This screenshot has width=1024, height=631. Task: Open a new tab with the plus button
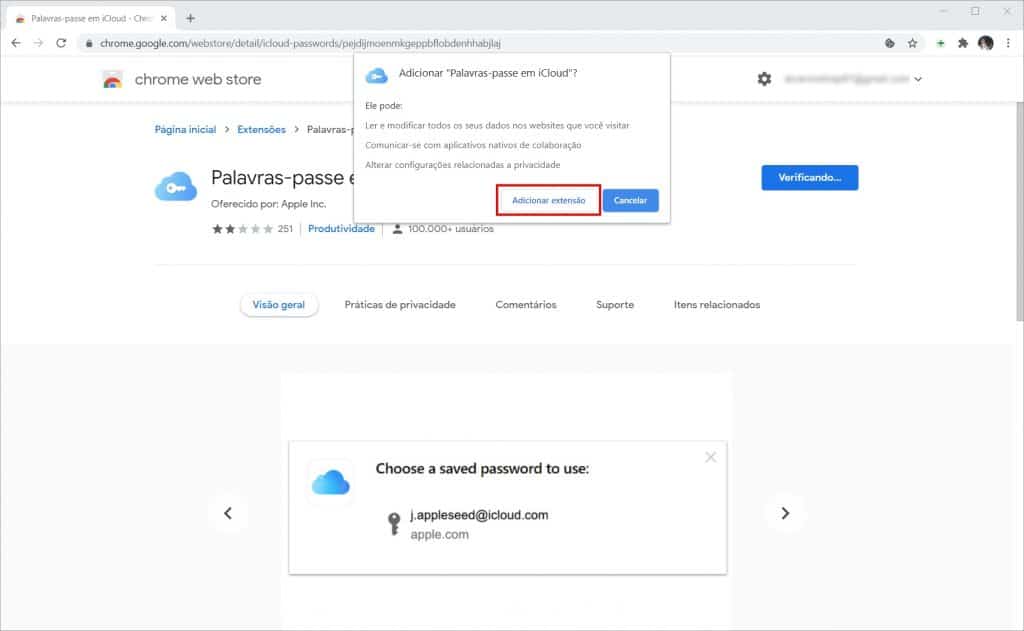(x=190, y=18)
